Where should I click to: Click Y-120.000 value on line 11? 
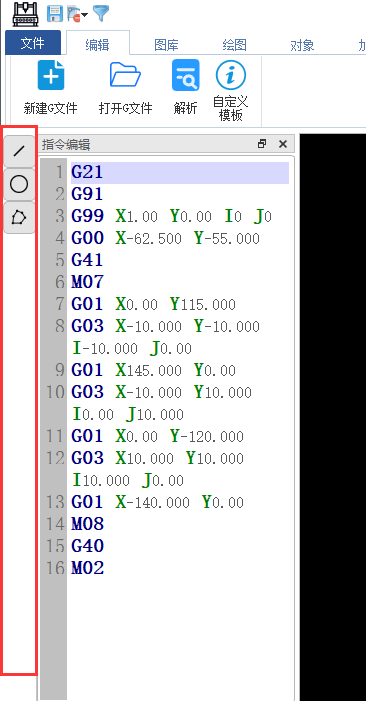(x=207, y=436)
